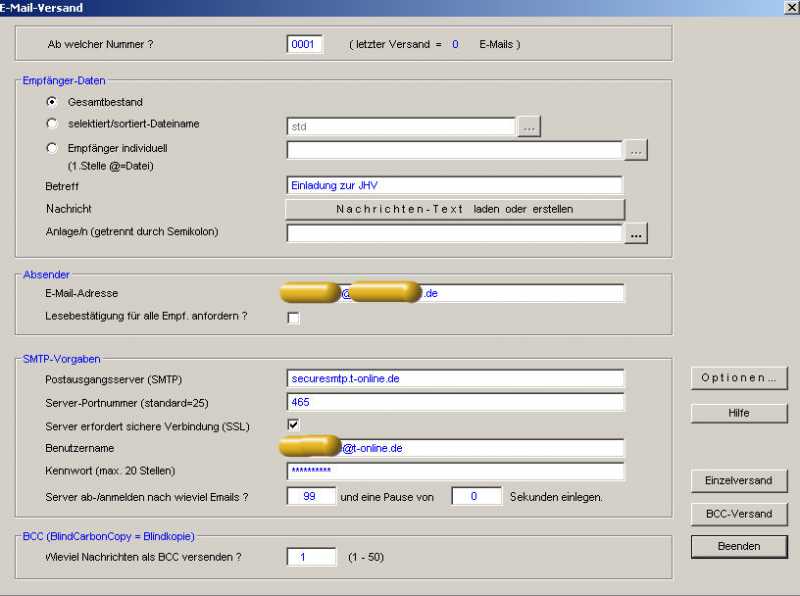Select Empfänger individuell radio option
The width and height of the screenshot is (800, 596).
tap(52, 148)
